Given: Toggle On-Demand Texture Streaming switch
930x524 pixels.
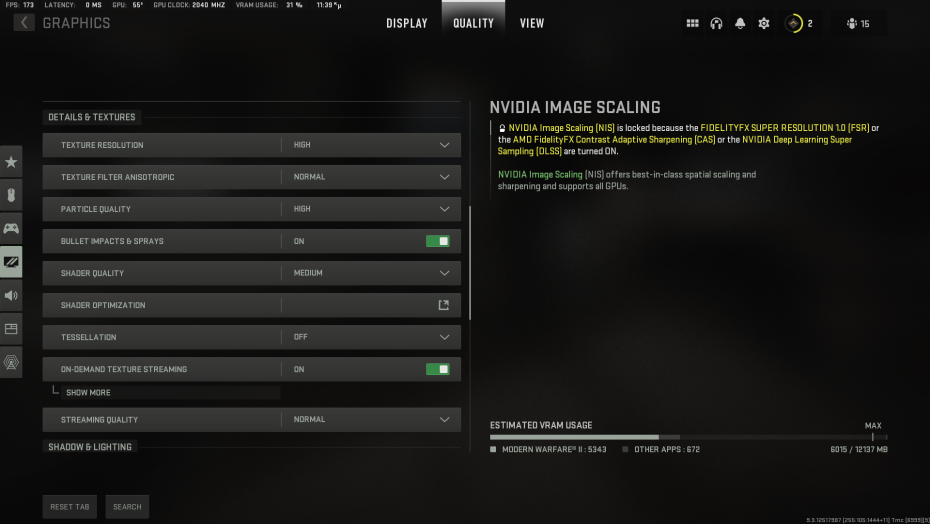Looking at the screenshot, I should (438, 369).
